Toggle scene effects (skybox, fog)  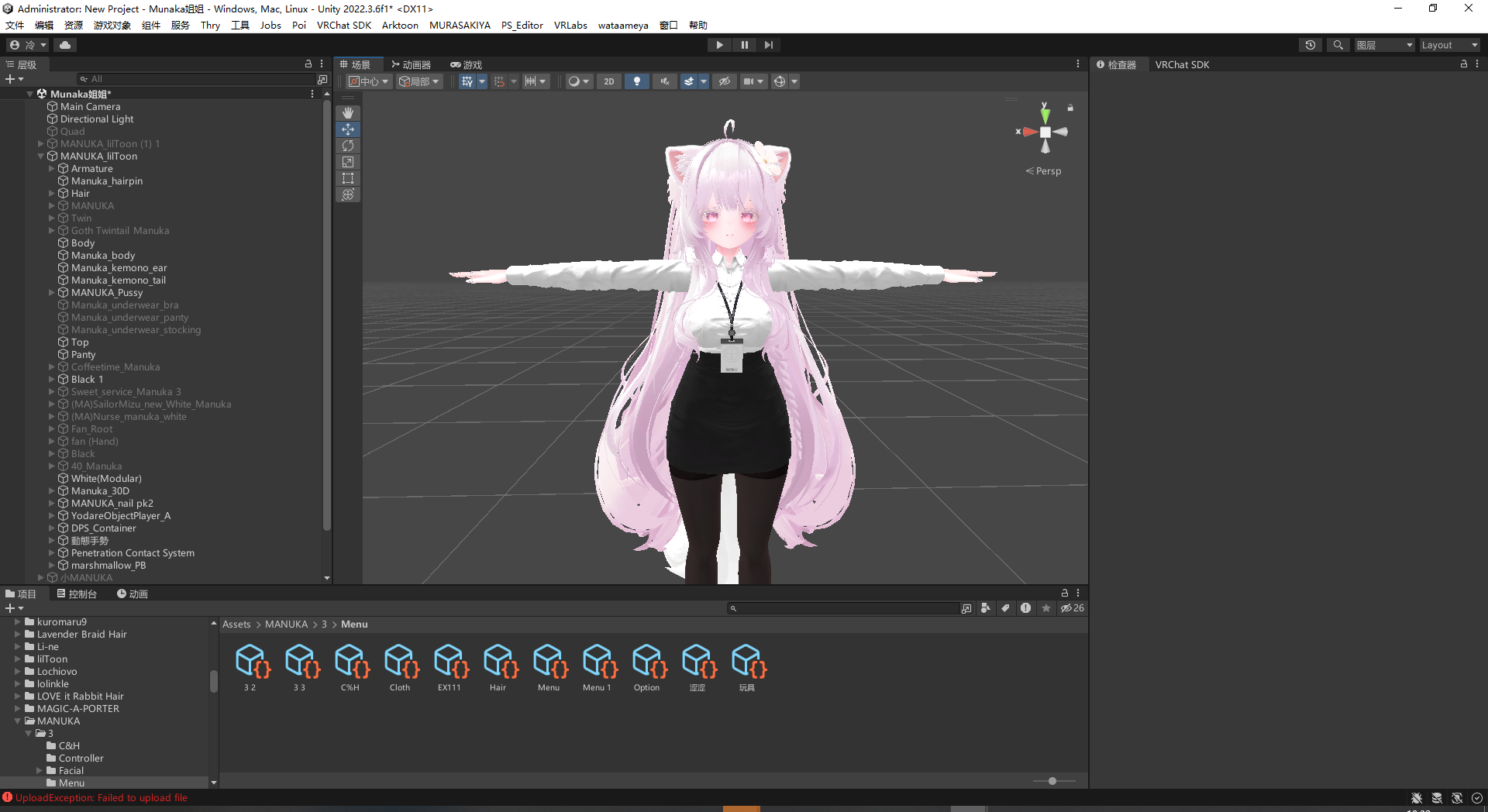[688, 81]
